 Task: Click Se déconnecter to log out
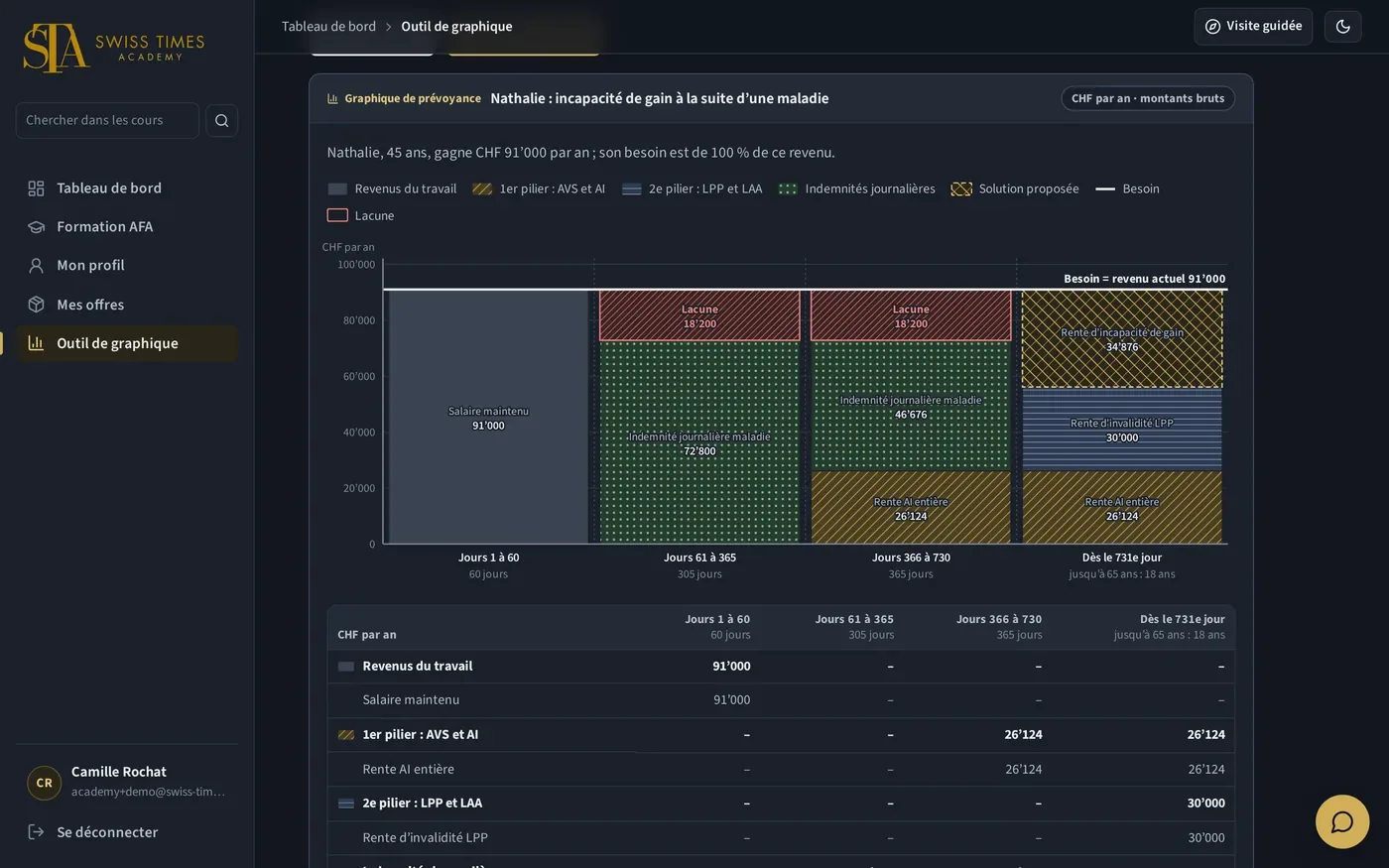[127, 832]
